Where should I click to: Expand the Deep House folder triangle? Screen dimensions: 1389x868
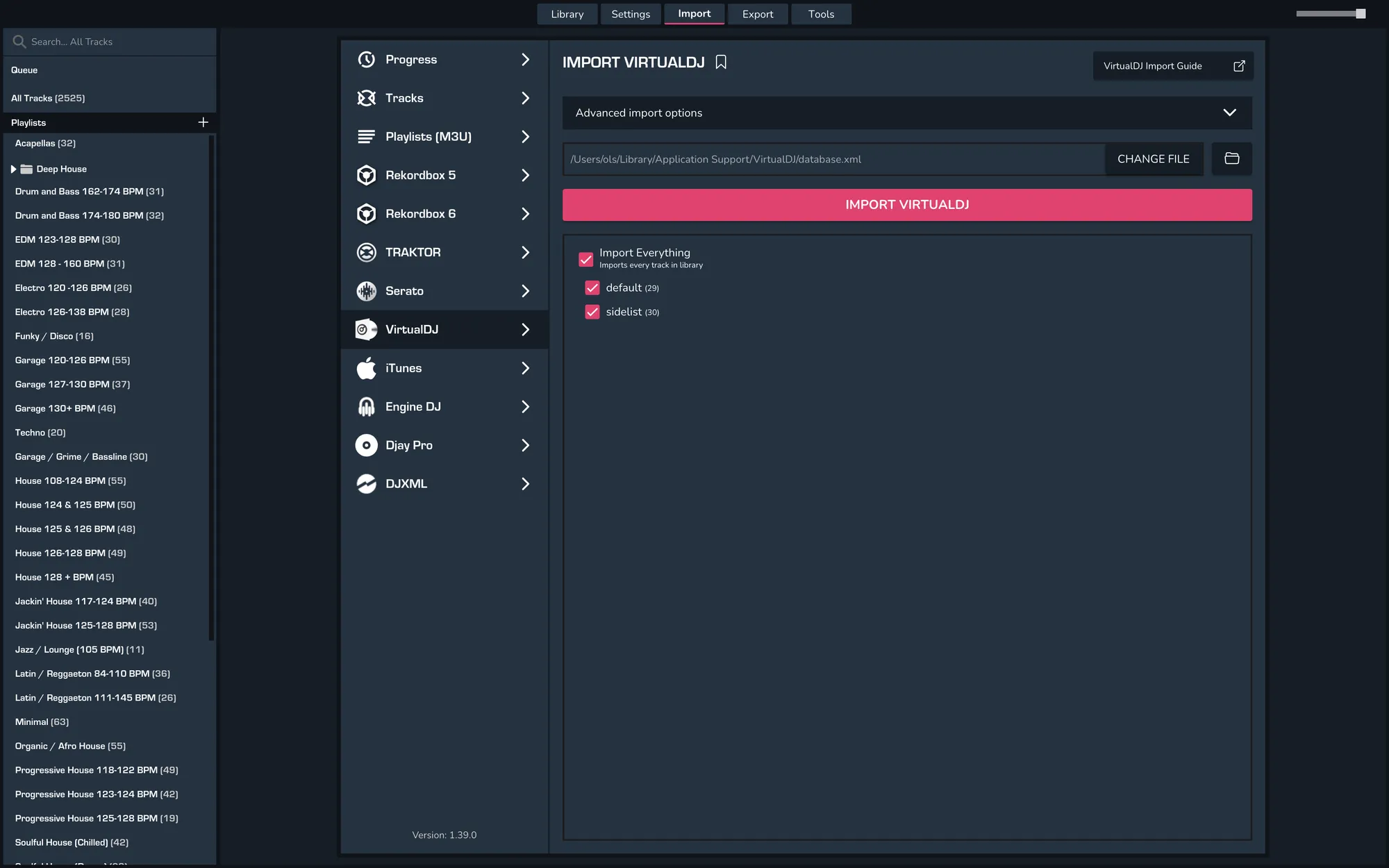point(13,169)
